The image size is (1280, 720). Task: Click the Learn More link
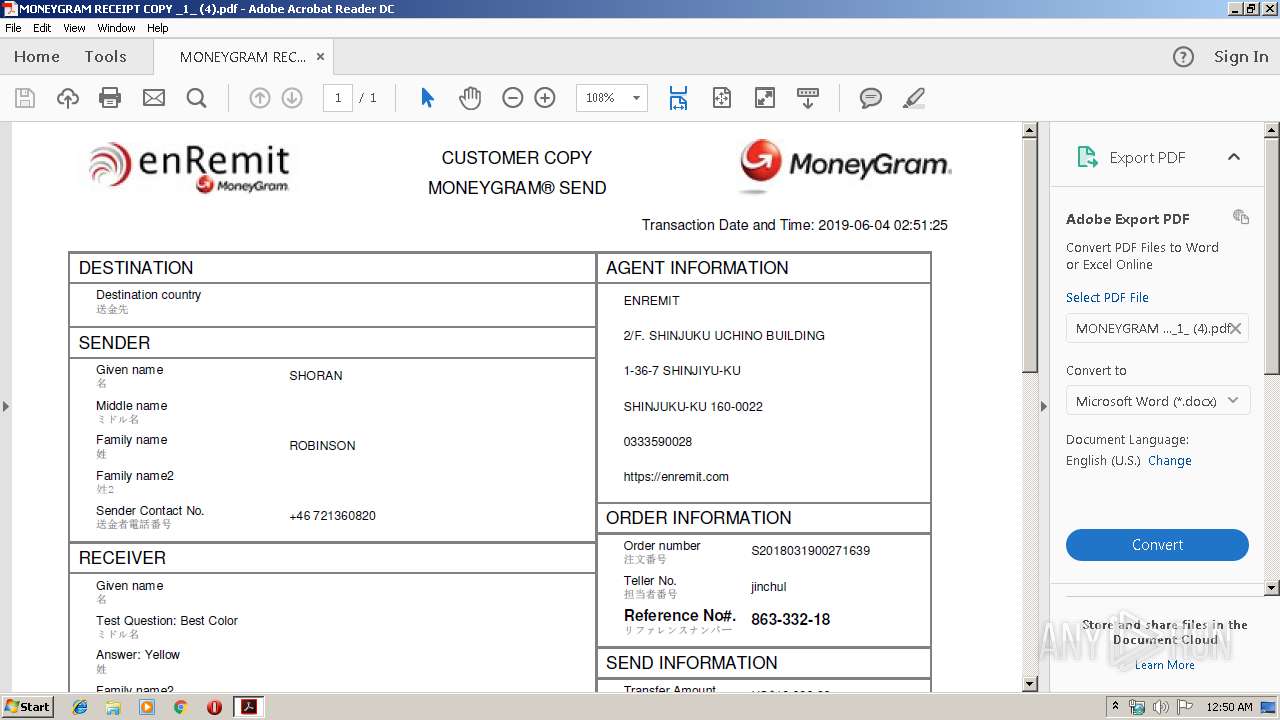1164,665
